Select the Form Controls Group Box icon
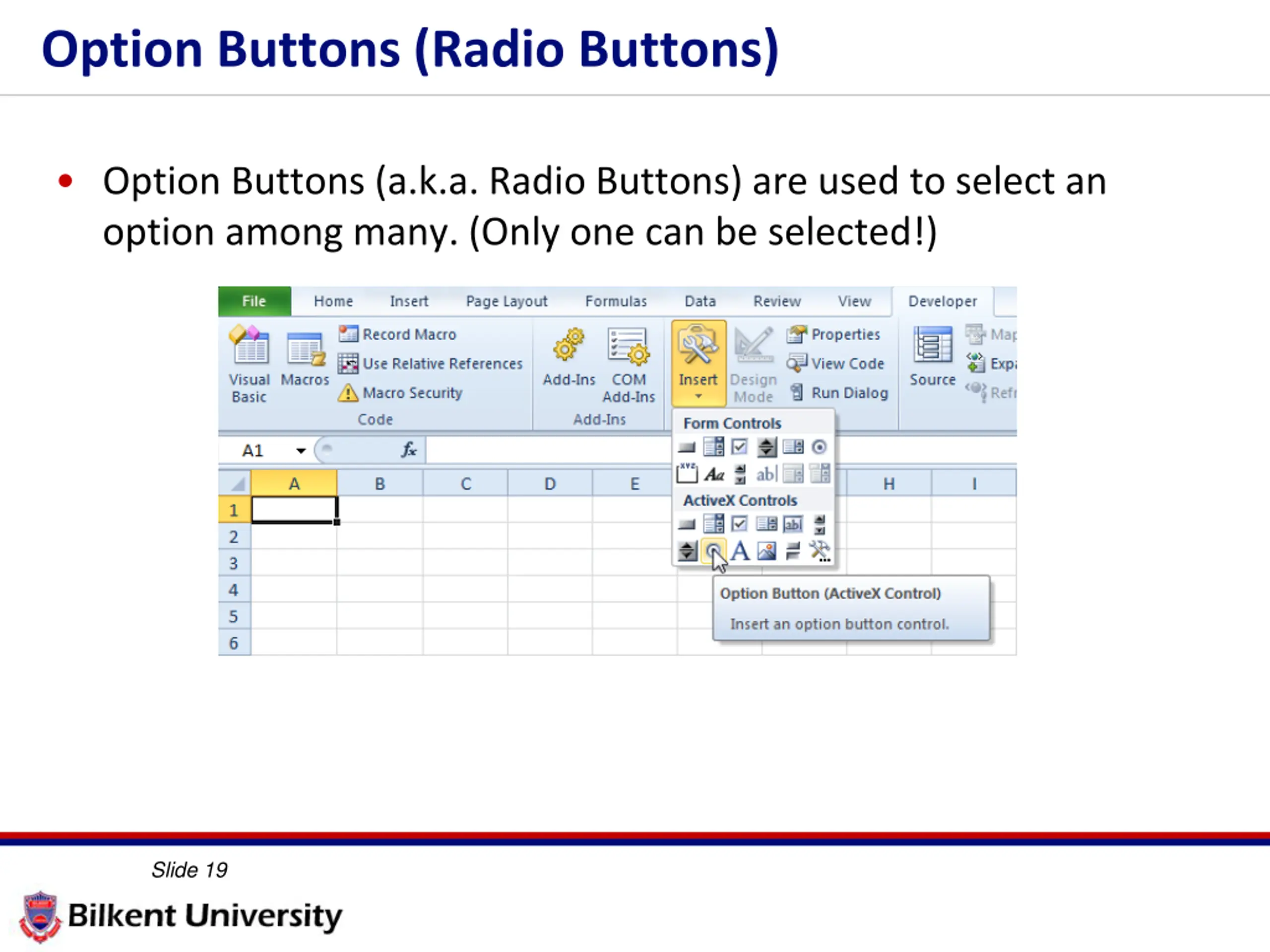This screenshot has width=1270, height=952. point(687,474)
